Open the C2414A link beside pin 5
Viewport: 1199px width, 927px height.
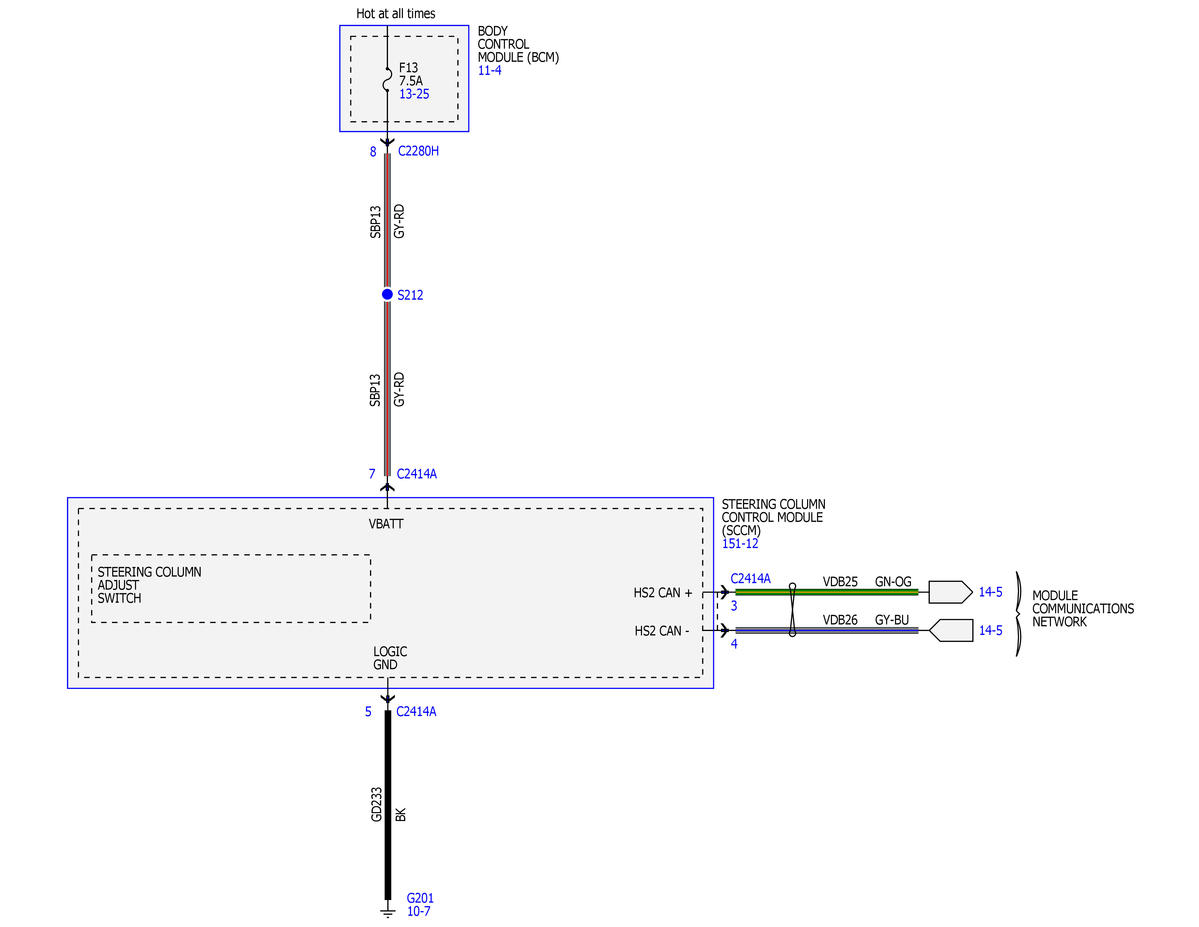coord(416,712)
